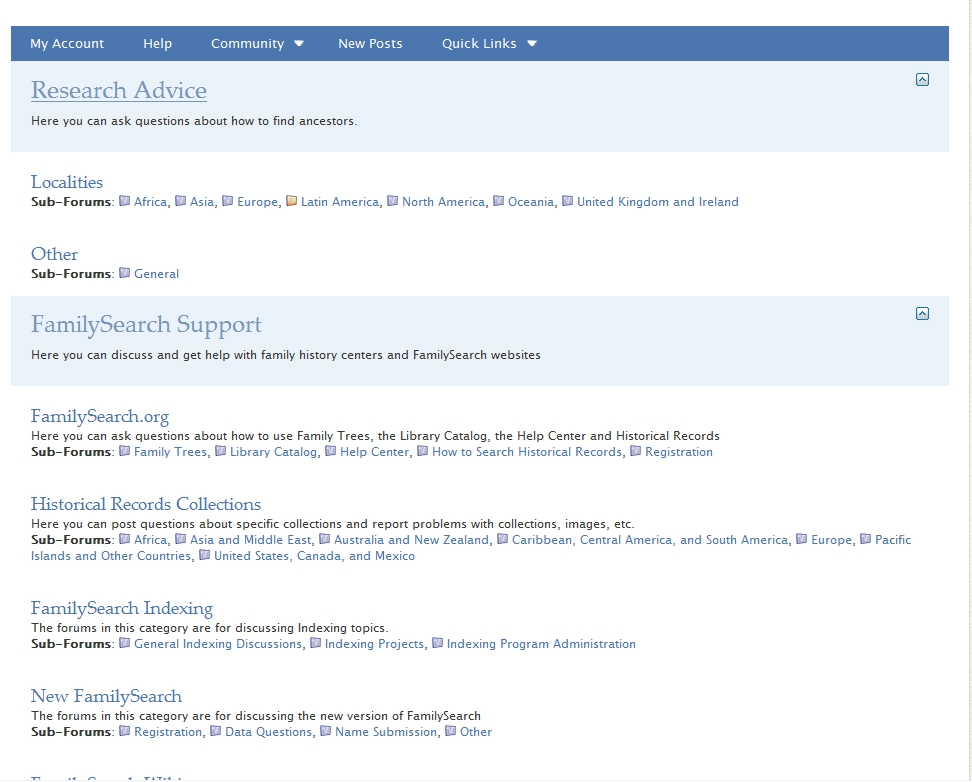972x782 pixels.
Task: Open the New FamilySearch forum
Action: point(107,696)
